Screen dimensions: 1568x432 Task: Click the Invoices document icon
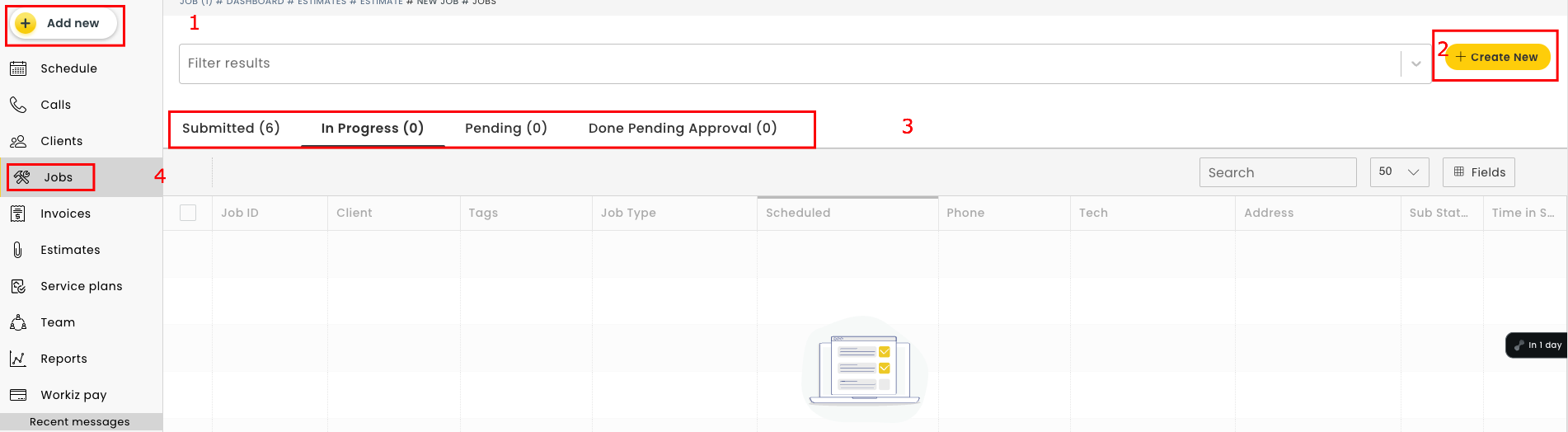coord(18,214)
